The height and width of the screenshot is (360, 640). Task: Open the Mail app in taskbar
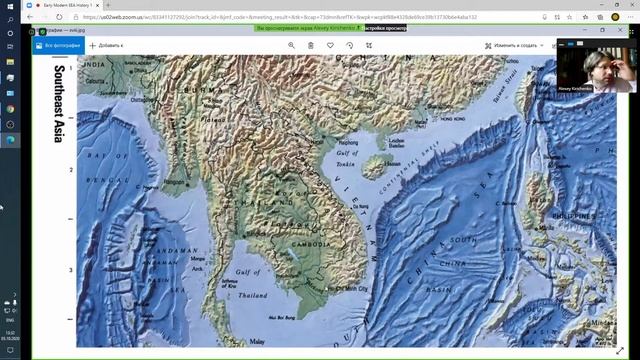[x=10, y=93]
